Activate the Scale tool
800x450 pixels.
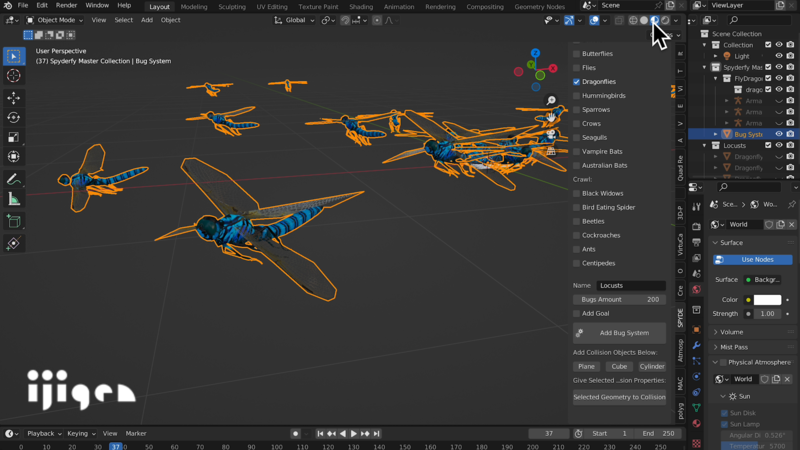14,137
